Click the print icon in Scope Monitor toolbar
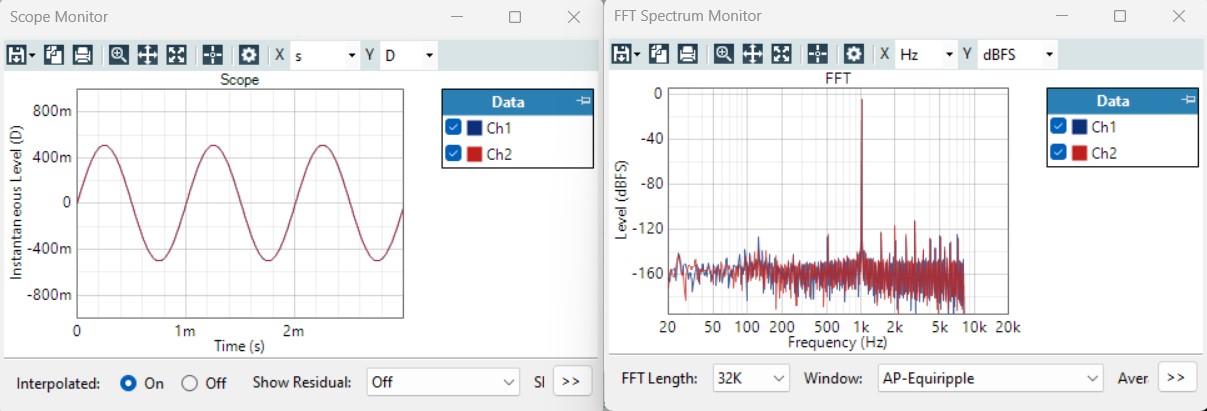 click(82, 55)
